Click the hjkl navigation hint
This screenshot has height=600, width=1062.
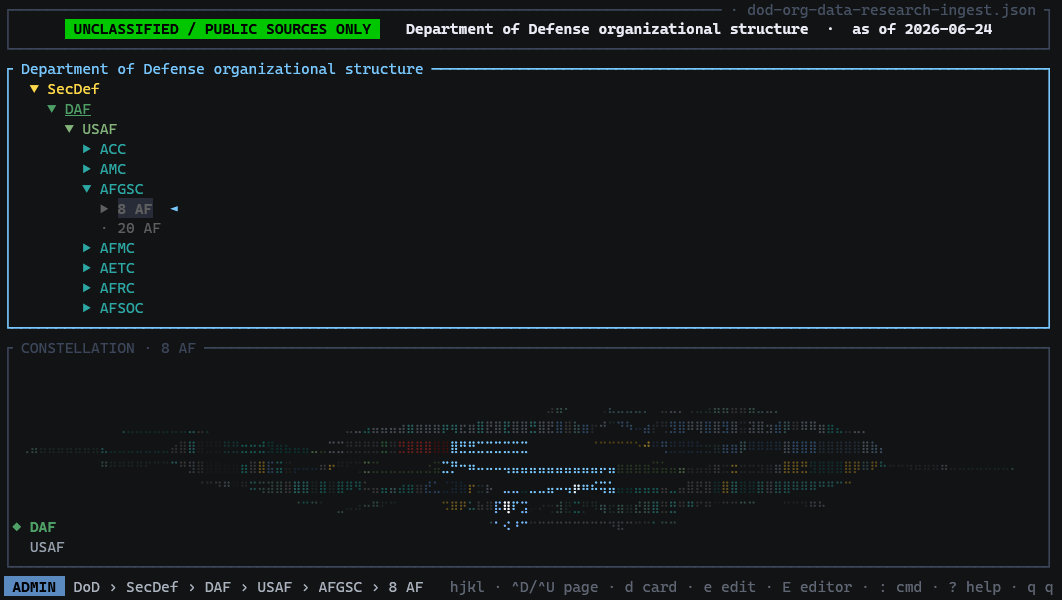pyautogui.click(x=467, y=587)
